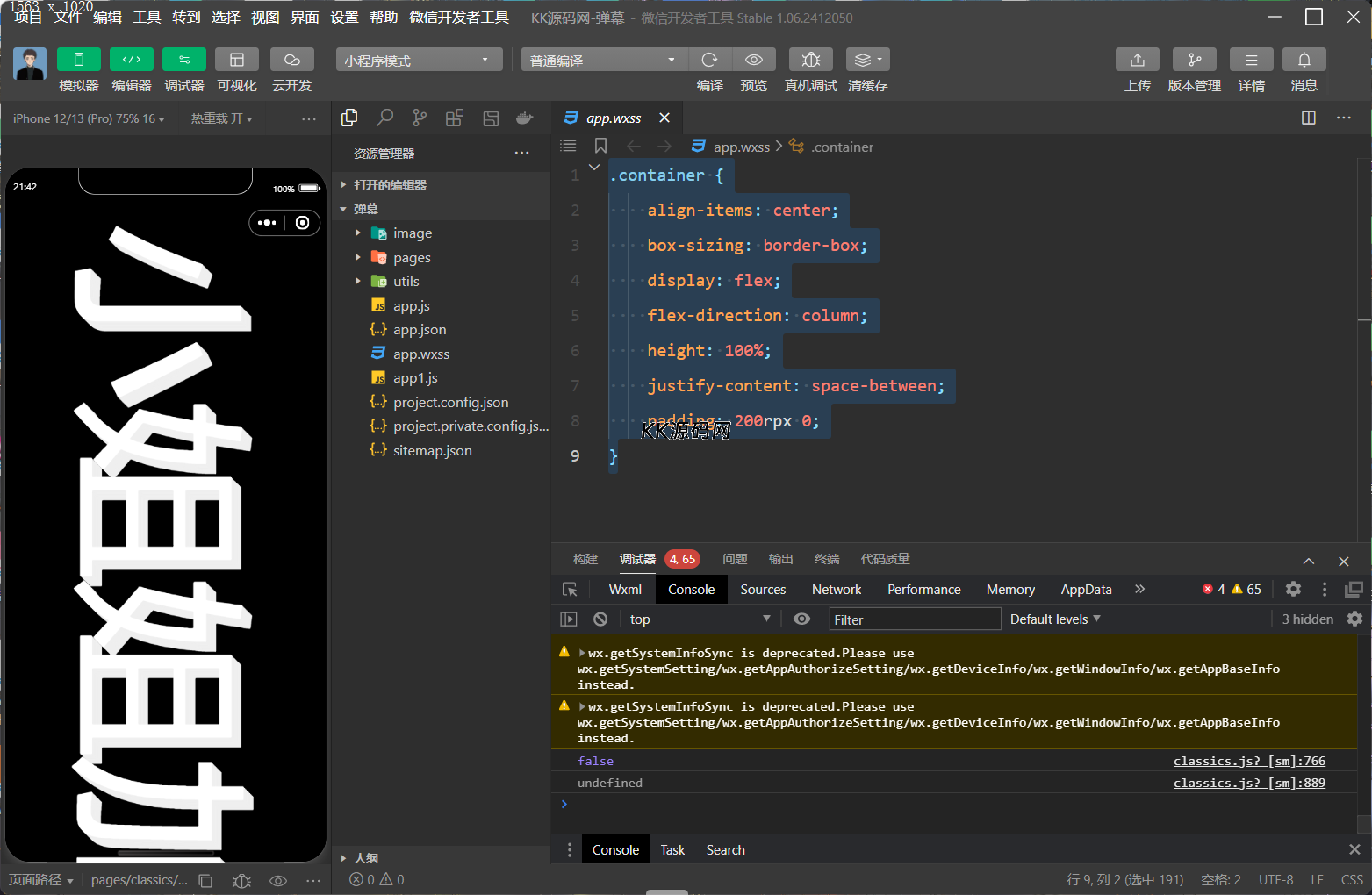Open the iPhone 12/13 Pro device dropdown
The width and height of the screenshot is (1372, 895).
point(89,118)
